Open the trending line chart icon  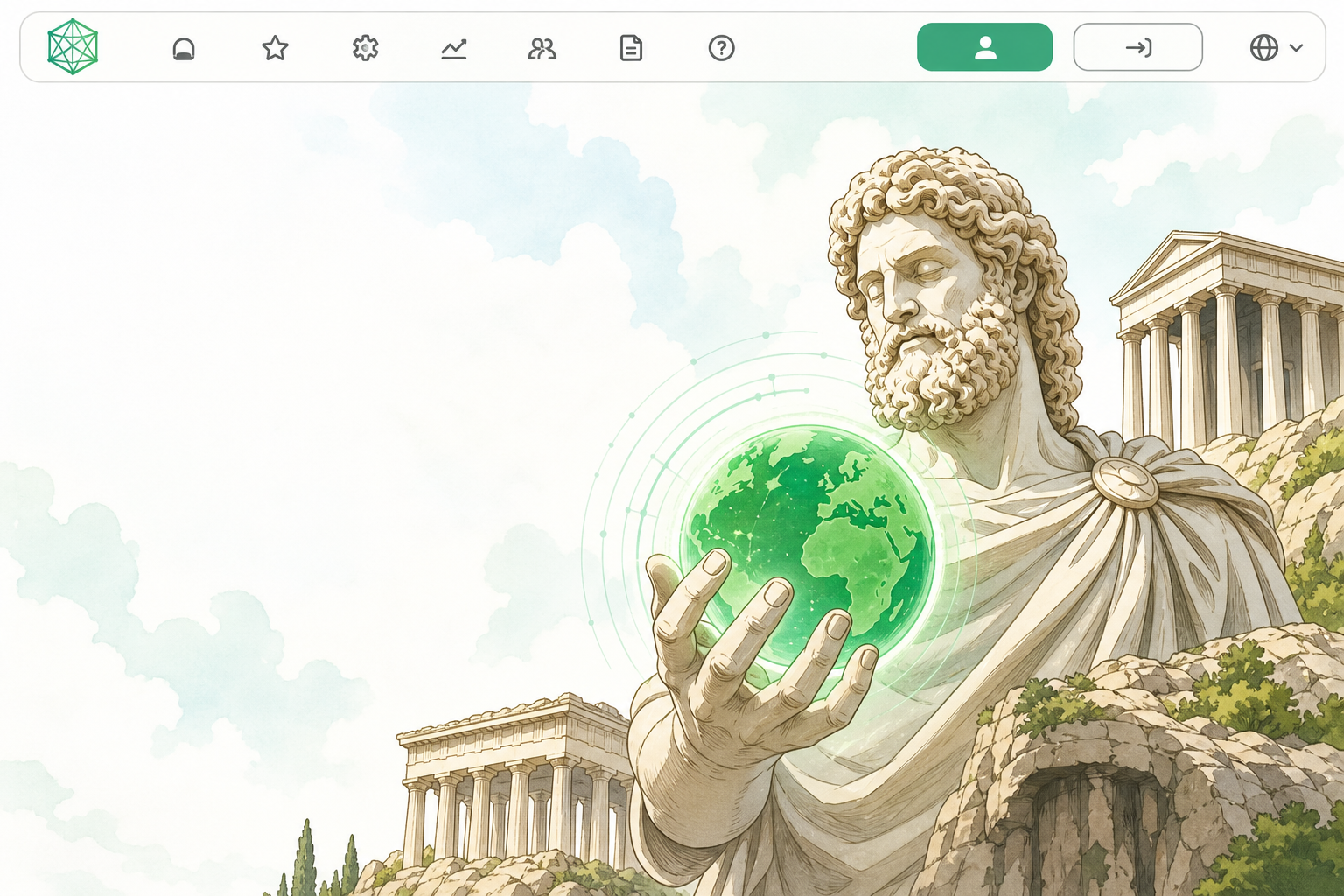coord(454,48)
